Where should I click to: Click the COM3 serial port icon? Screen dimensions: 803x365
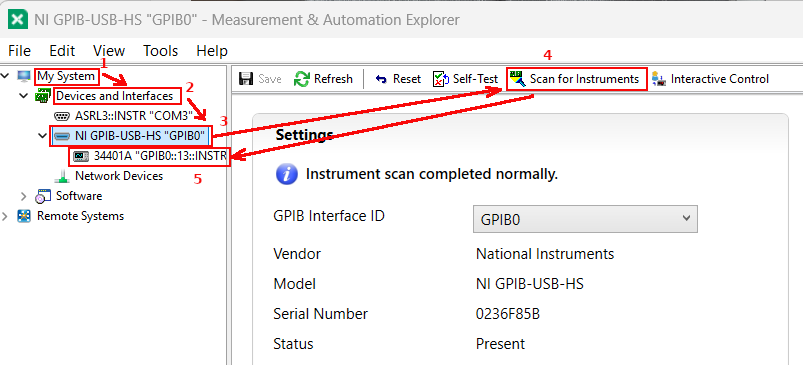[x=62, y=116]
